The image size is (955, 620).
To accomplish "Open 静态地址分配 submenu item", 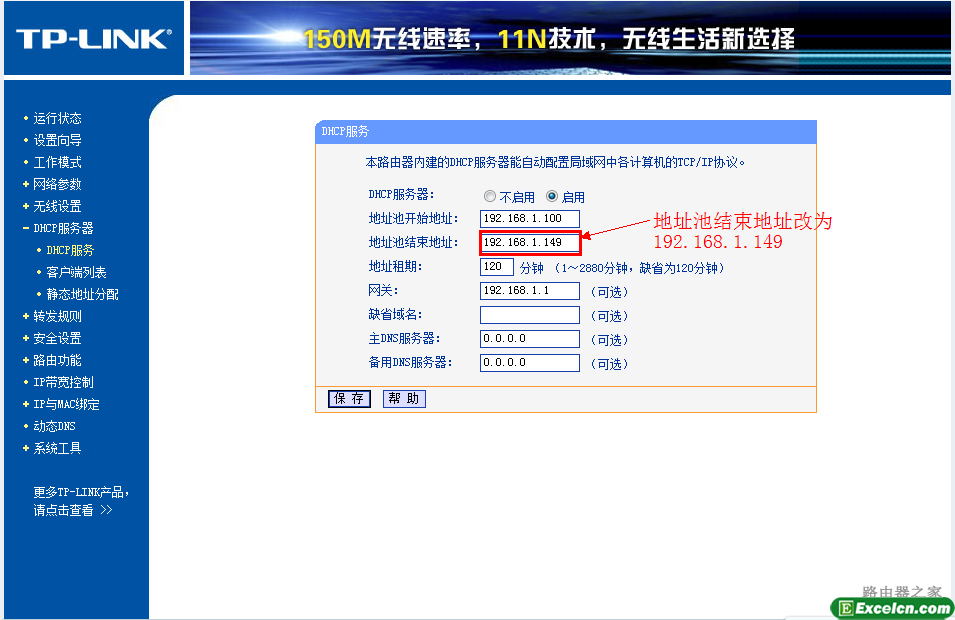I will tap(82, 294).
